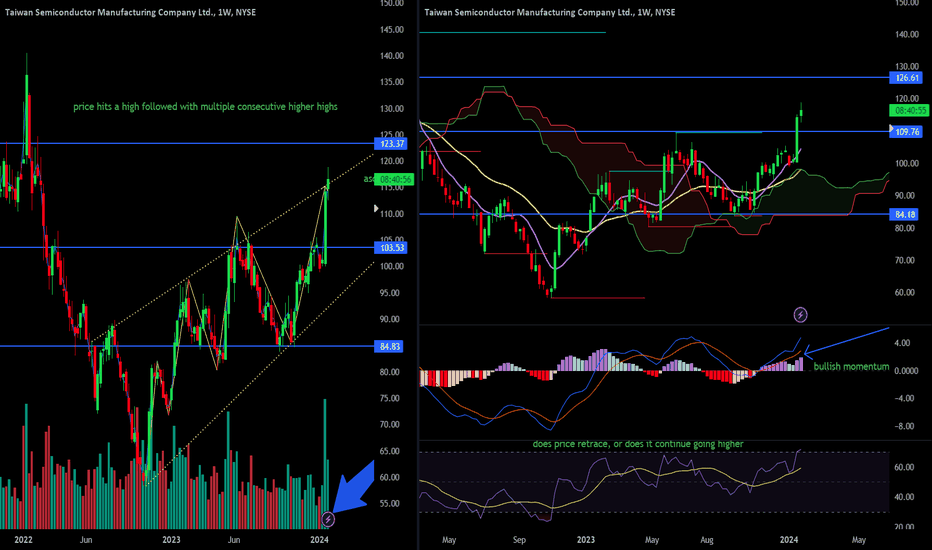Click left chart title ending 1W, NYSE
The width and height of the screenshot is (932, 550).
[131, 12]
